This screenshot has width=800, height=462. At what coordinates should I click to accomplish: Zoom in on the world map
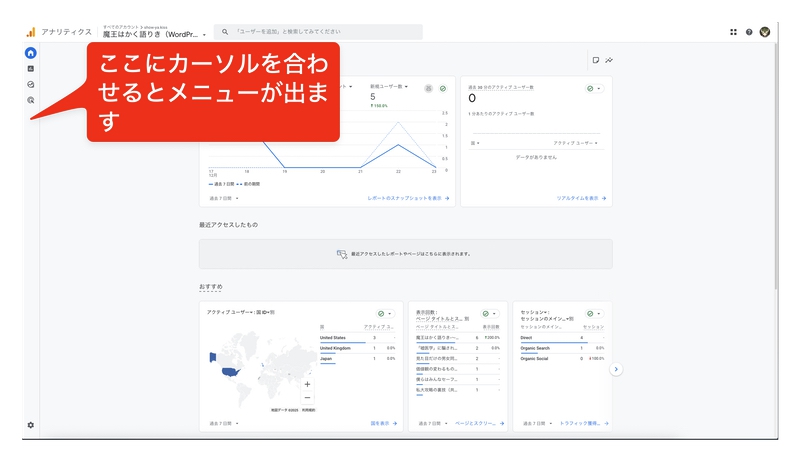307,384
